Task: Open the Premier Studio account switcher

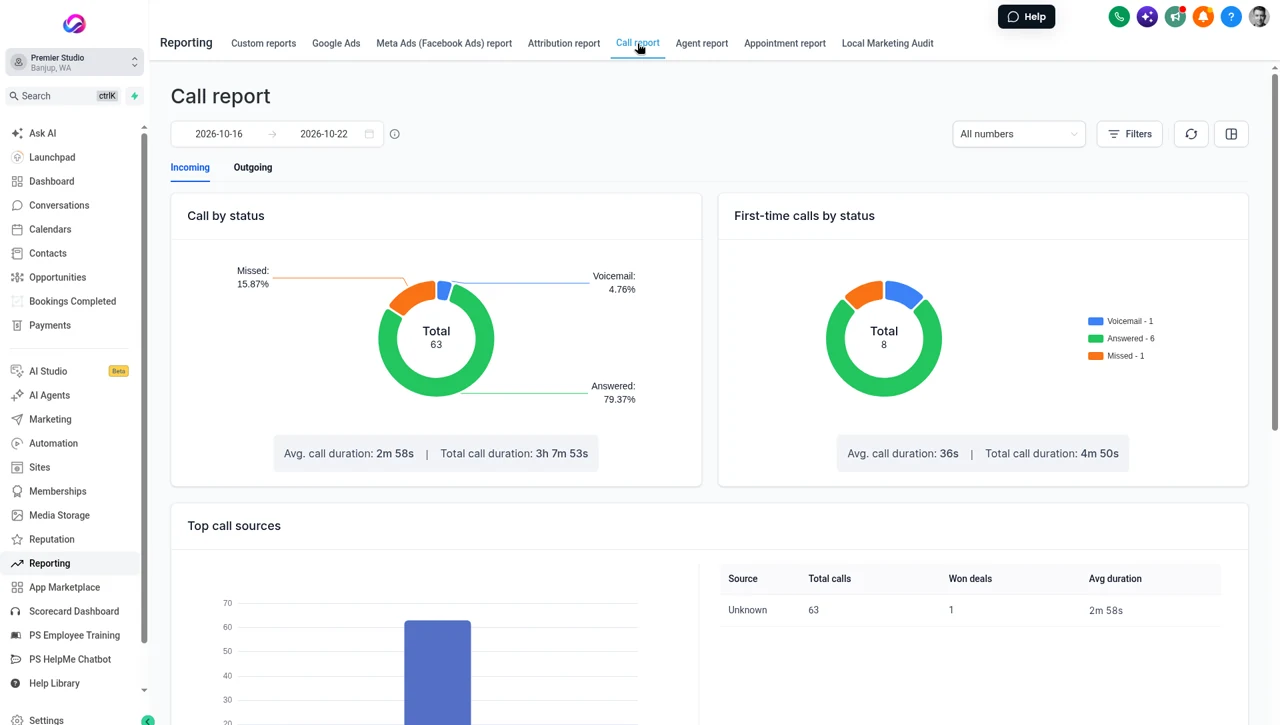Action: pos(74,62)
